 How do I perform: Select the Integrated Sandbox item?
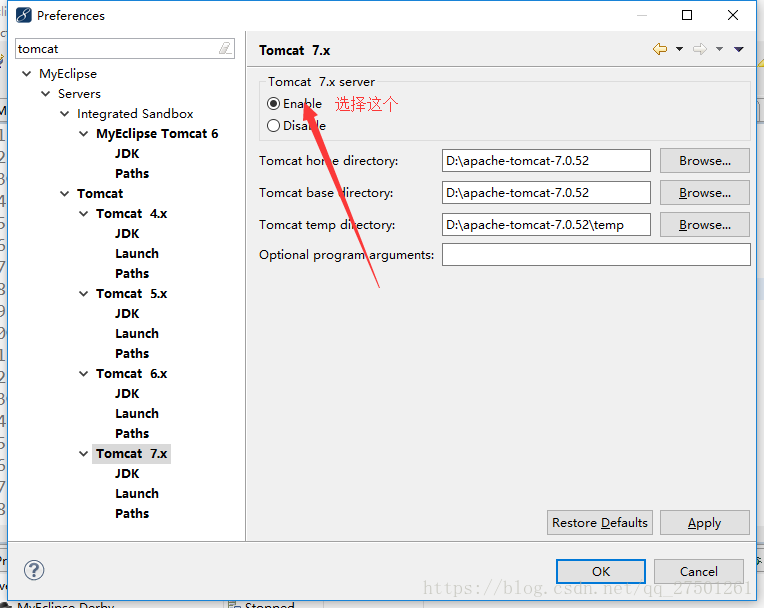135,114
